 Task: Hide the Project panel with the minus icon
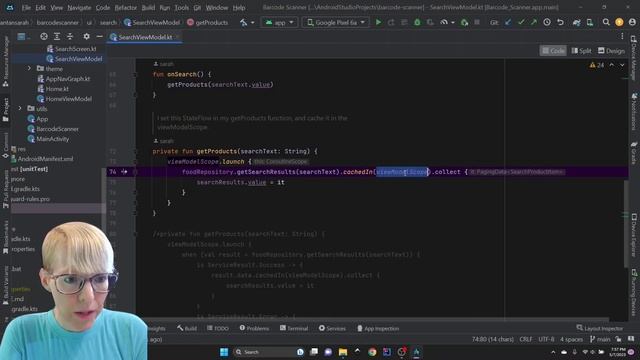pos(99,37)
